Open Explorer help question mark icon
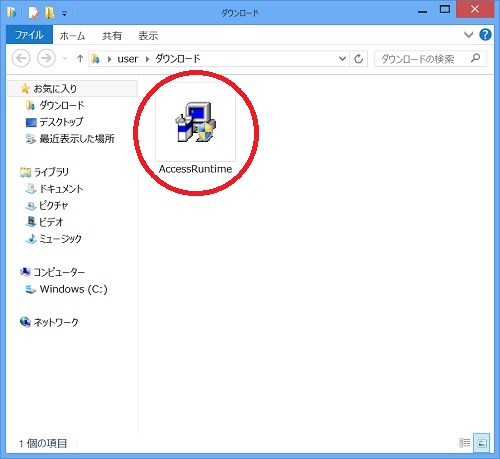Screen dimensions: 500x459 (485, 35)
